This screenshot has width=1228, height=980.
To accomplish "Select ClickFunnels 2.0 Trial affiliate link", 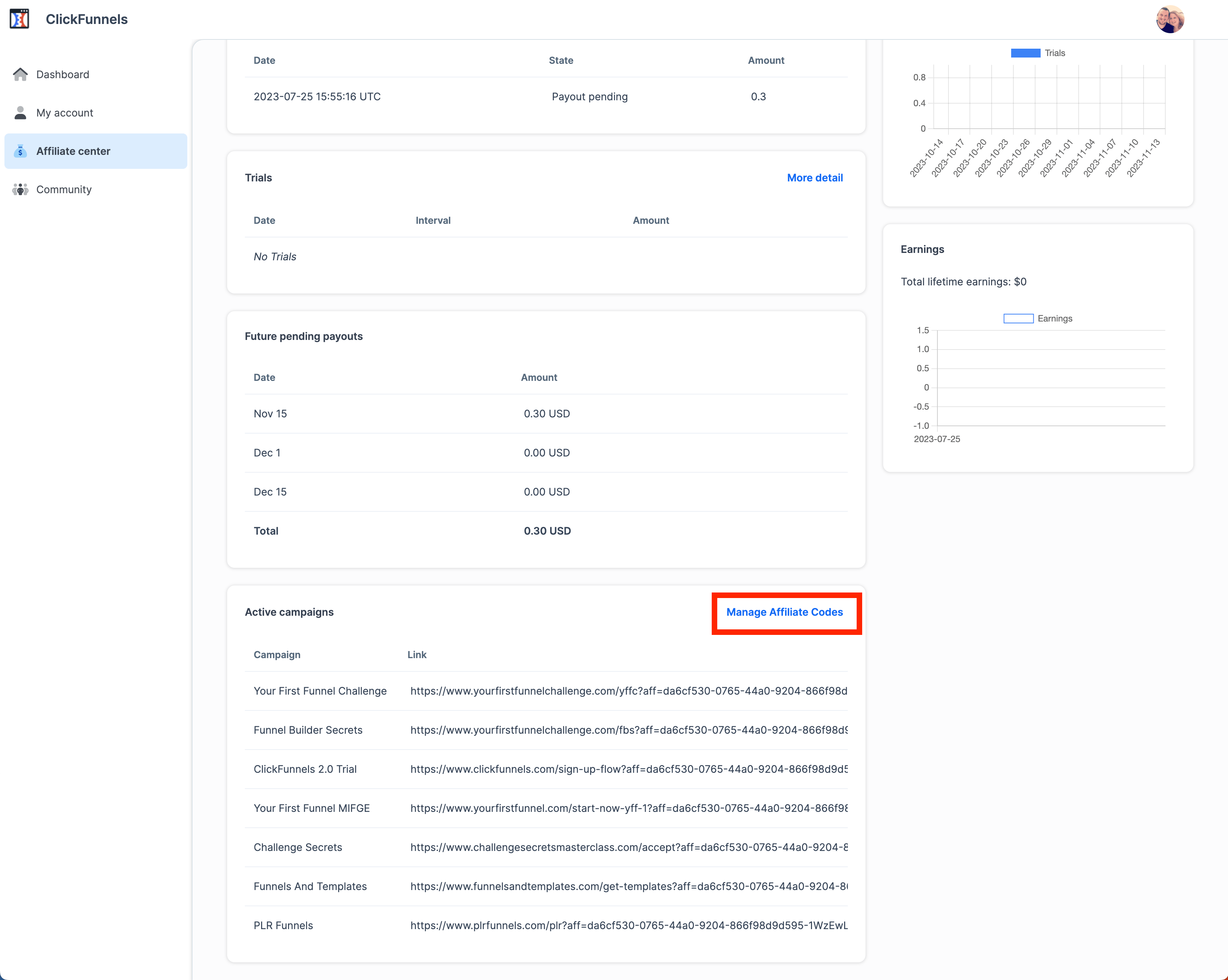I will [629, 769].
